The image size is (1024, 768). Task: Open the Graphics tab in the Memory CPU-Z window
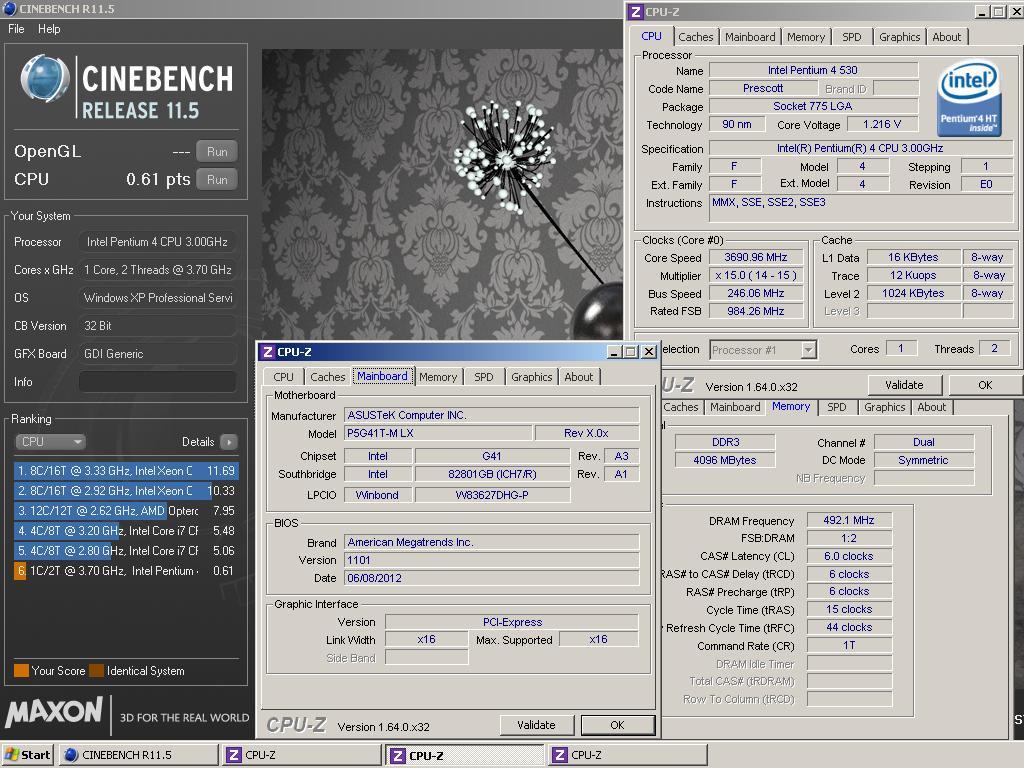click(885, 407)
